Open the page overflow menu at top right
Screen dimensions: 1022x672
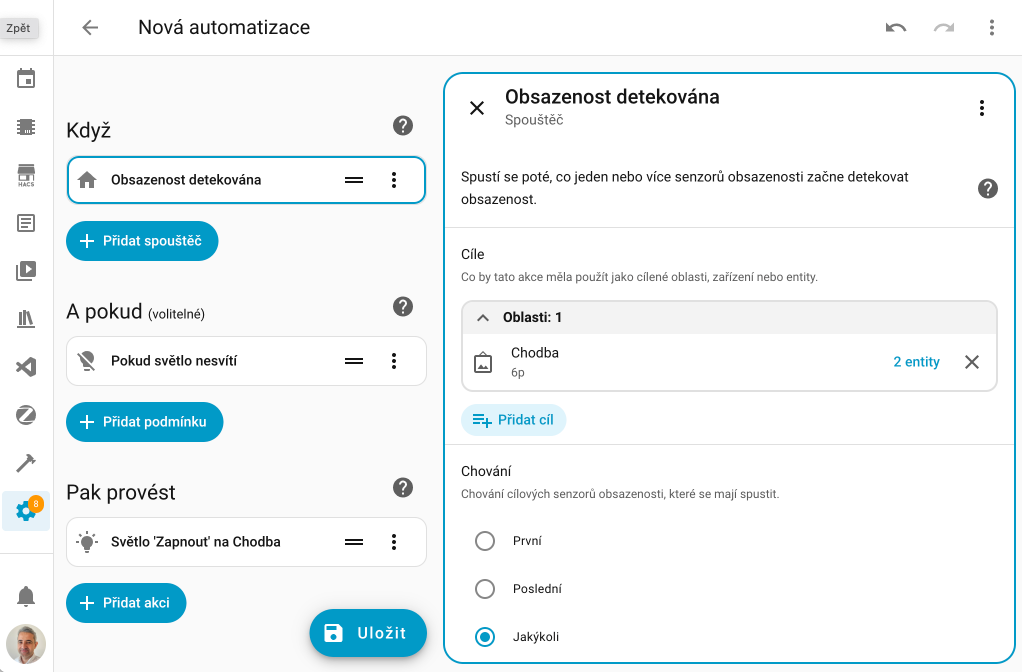991,28
